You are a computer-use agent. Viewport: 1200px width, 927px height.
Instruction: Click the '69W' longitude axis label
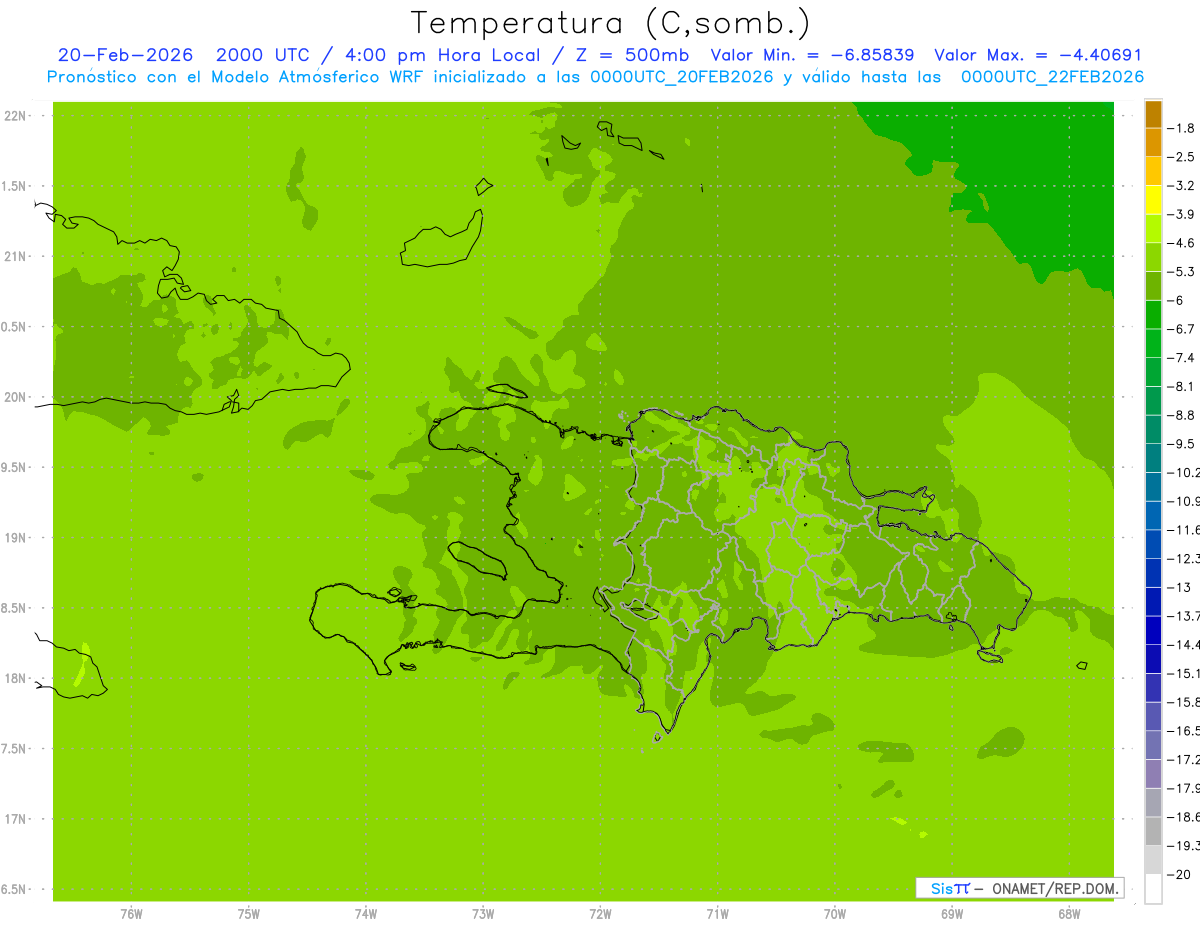pyautogui.click(x=952, y=914)
